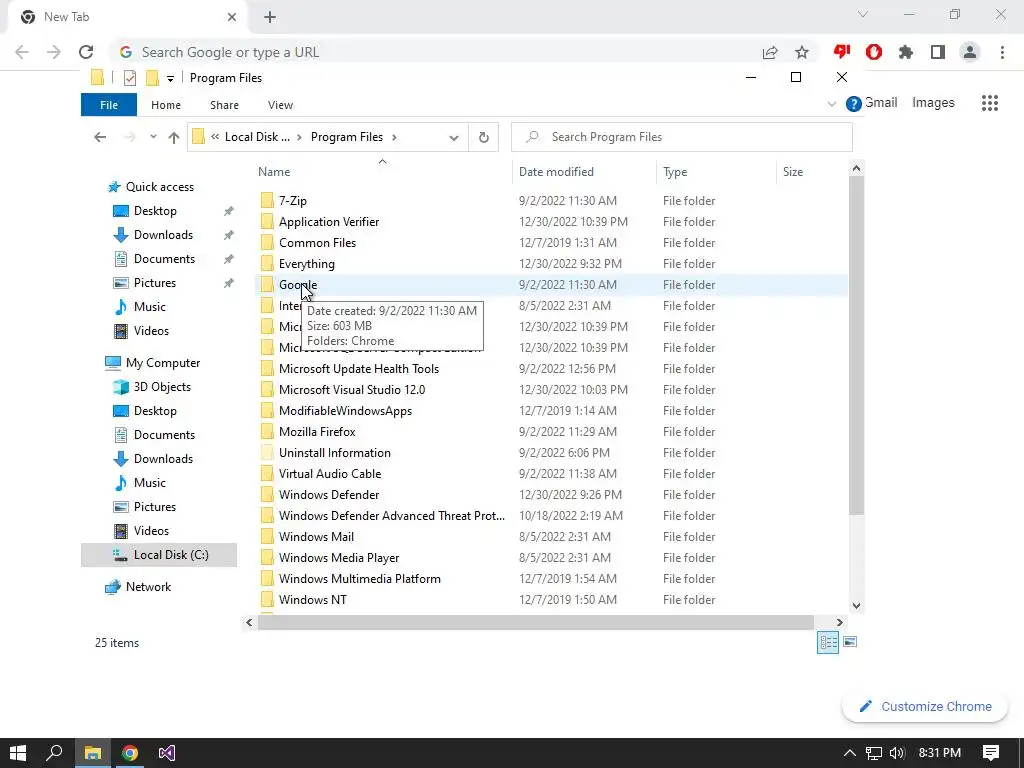Open the notification center icon
Image resolution: width=1024 pixels, height=768 pixels.
coord(991,753)
